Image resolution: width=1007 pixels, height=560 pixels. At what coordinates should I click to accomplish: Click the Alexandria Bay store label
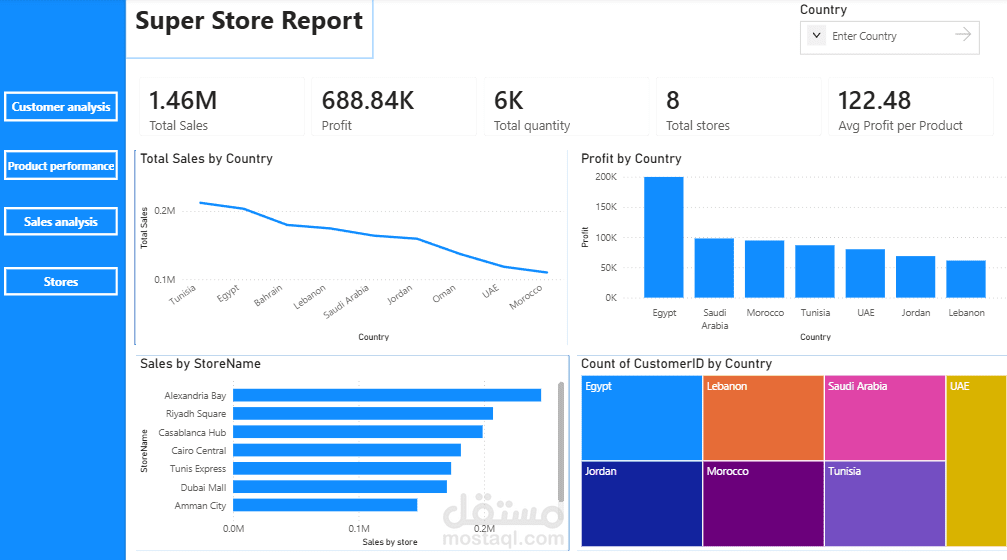(x=195, y=396)
